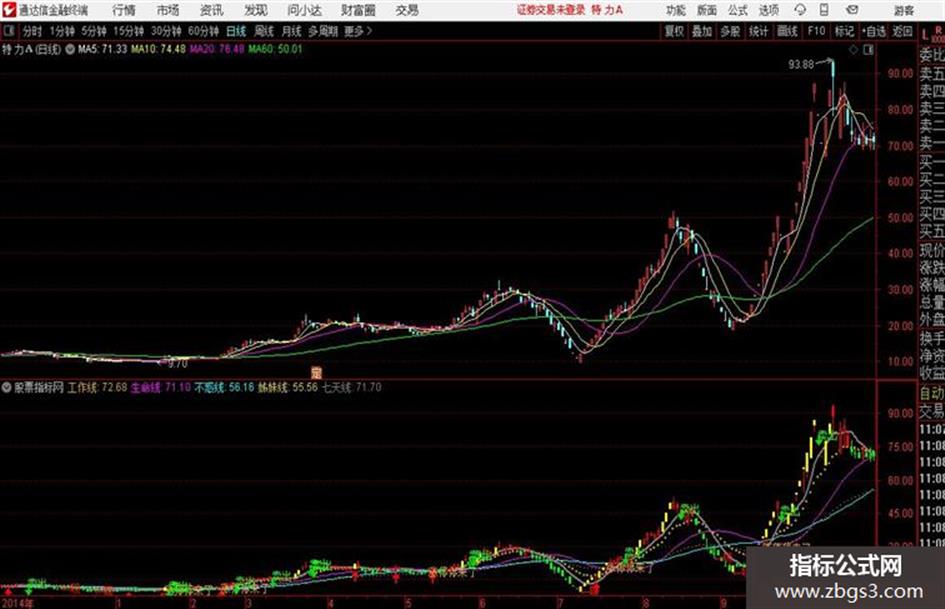Screen dimensions: 945x609
Task: Open the 行情 menu
Action: pyautogui.click(x=124, y=10)
